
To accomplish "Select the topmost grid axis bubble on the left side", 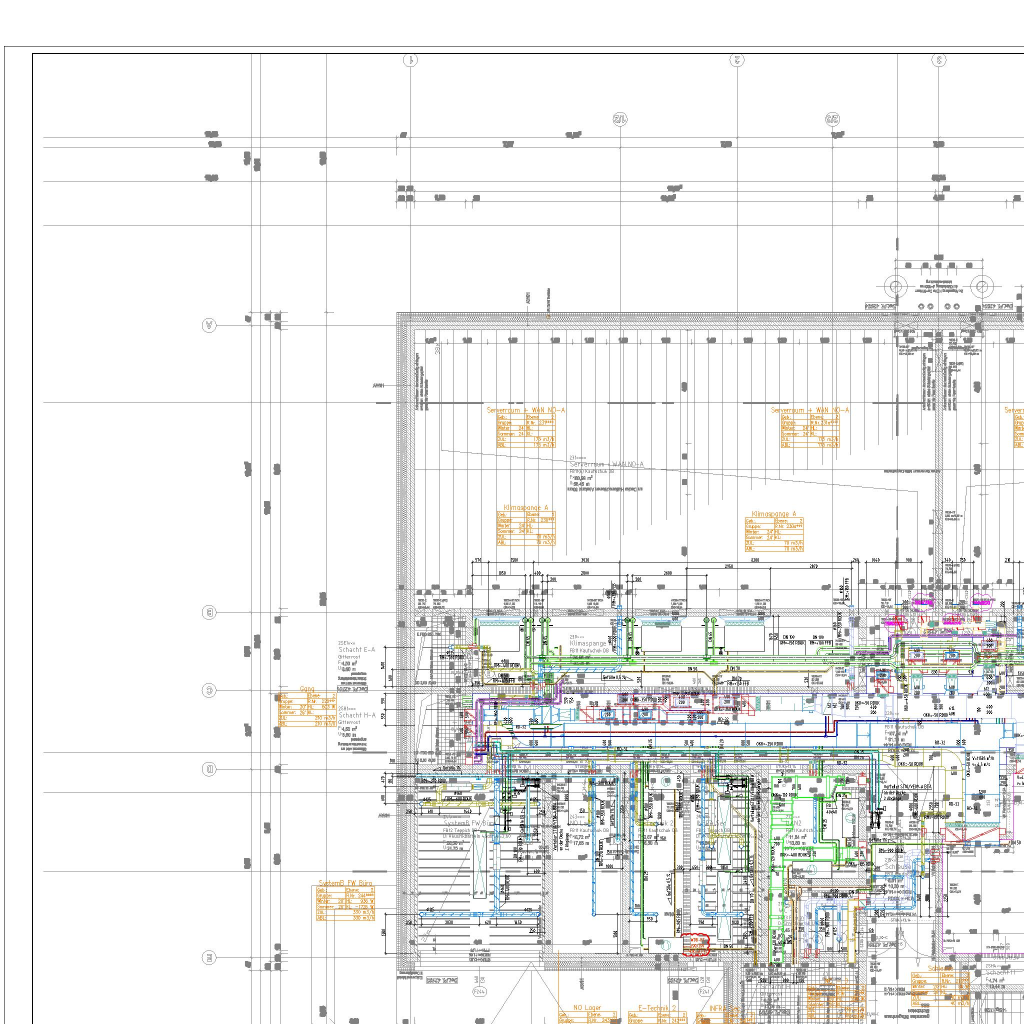I will coord(209,325).
